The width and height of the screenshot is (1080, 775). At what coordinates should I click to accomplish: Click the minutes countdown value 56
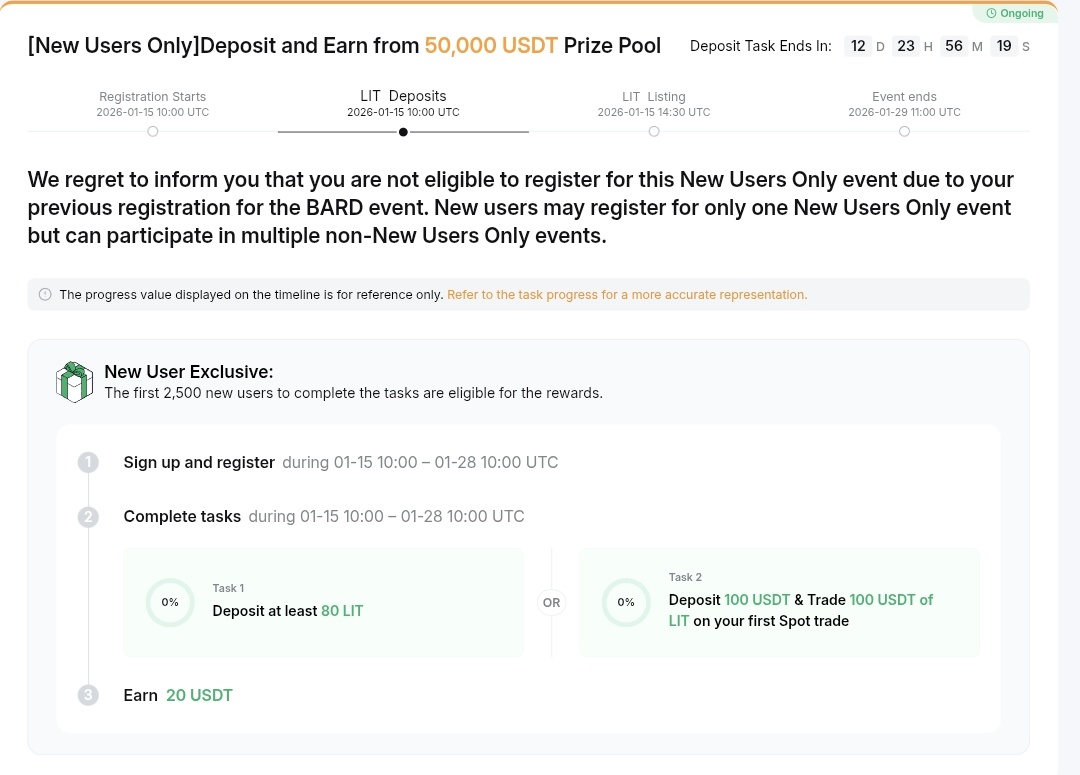click(x=954, y=46)
